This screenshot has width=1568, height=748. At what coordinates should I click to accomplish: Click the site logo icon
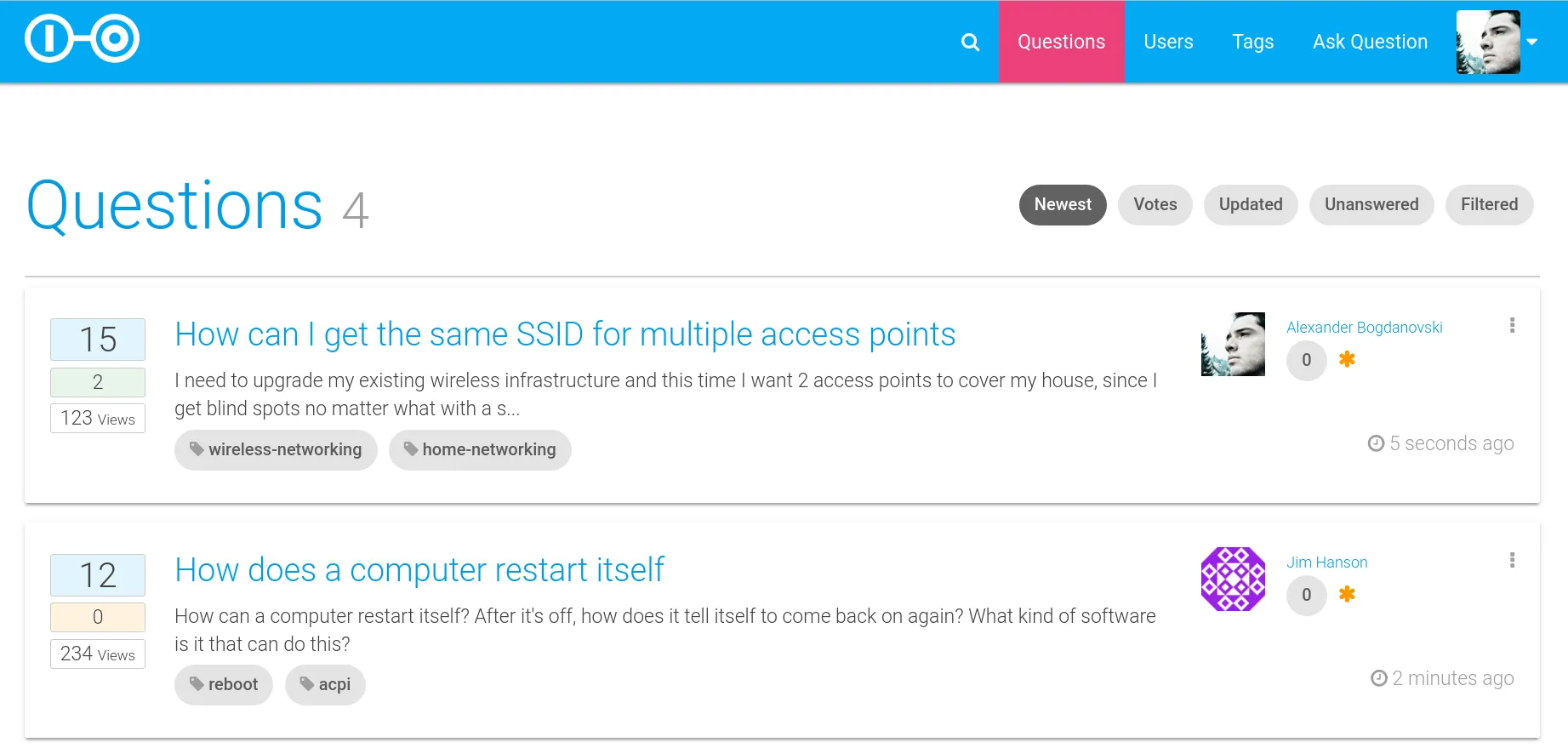point(82,39)
